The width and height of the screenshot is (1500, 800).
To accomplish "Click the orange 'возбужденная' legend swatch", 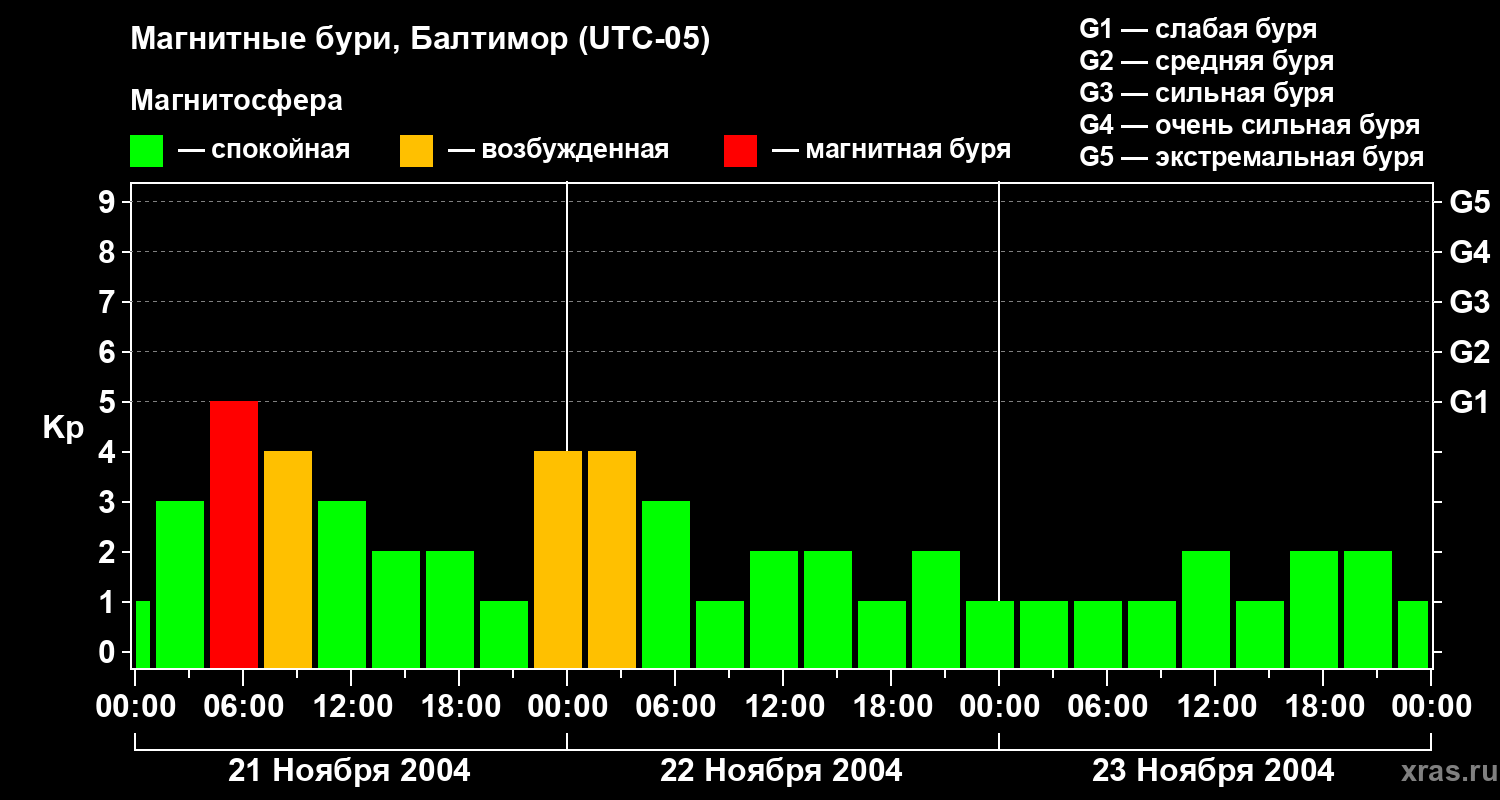I will pos(416,151).
